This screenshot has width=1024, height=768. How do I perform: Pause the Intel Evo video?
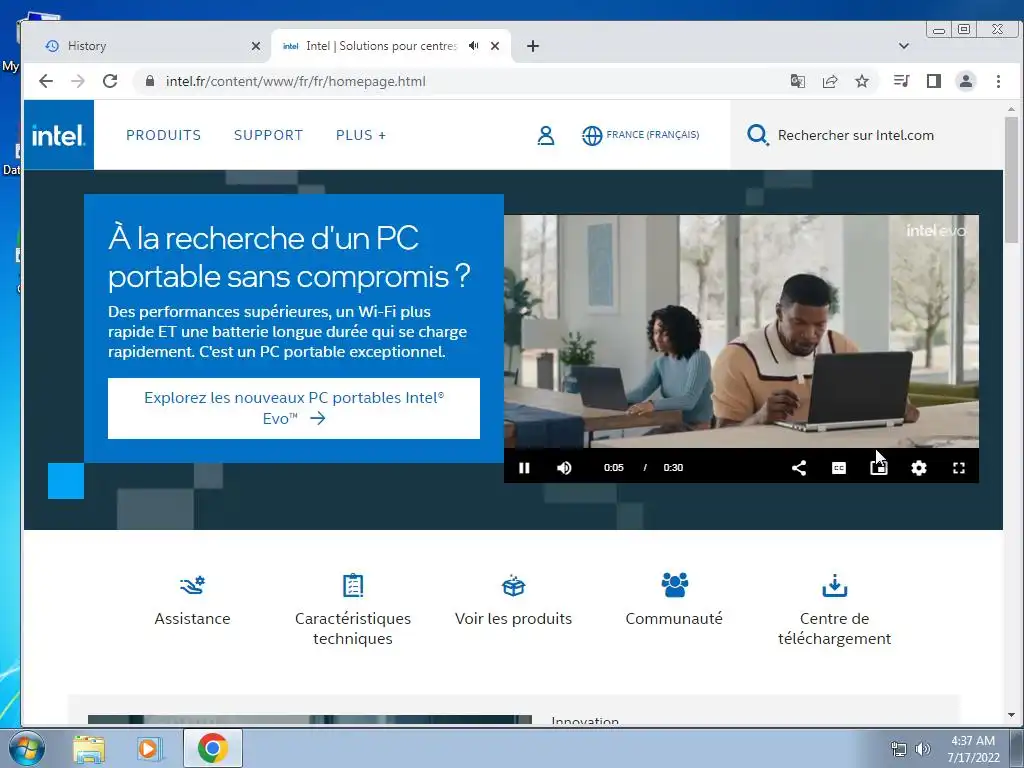click(x=524, y=468)
